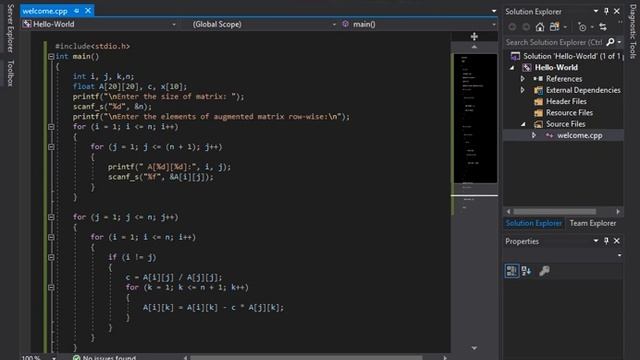Open the zoom level 100 % dropdown
Image resolution: width=640 pixels, height=360 pixels.
click(x=53, y=358)
